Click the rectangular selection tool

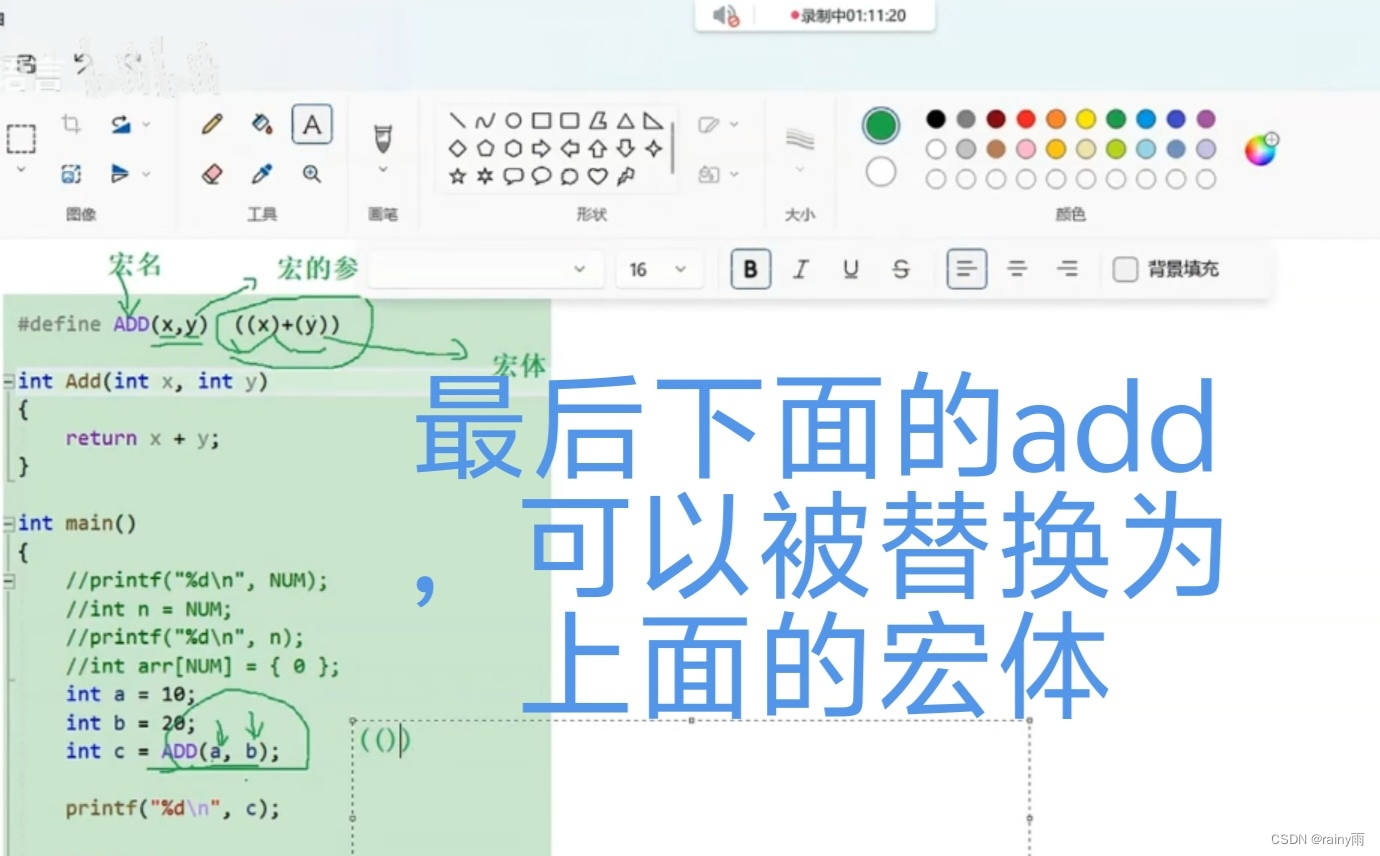click(x=21, y=138)
